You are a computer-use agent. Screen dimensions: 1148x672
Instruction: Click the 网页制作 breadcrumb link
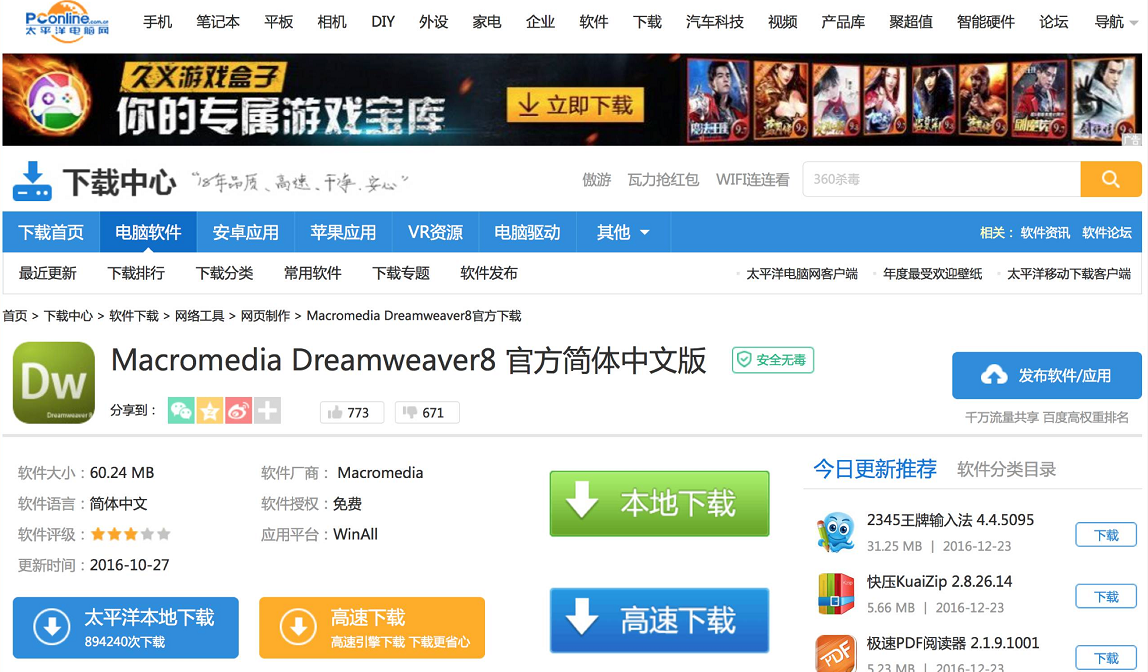[265, 316]
